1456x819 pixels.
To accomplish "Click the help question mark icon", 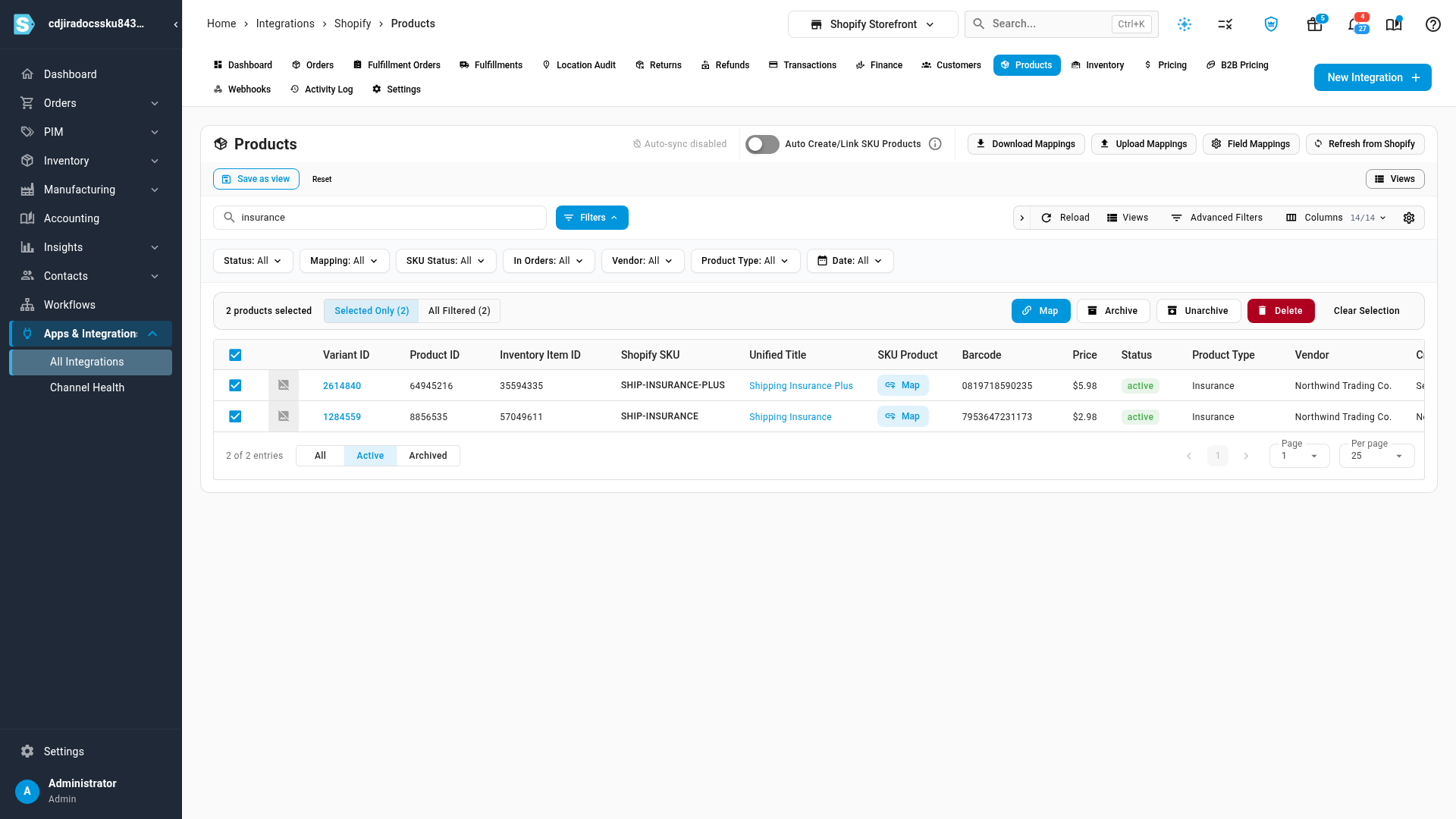I will pos(1432,24).
